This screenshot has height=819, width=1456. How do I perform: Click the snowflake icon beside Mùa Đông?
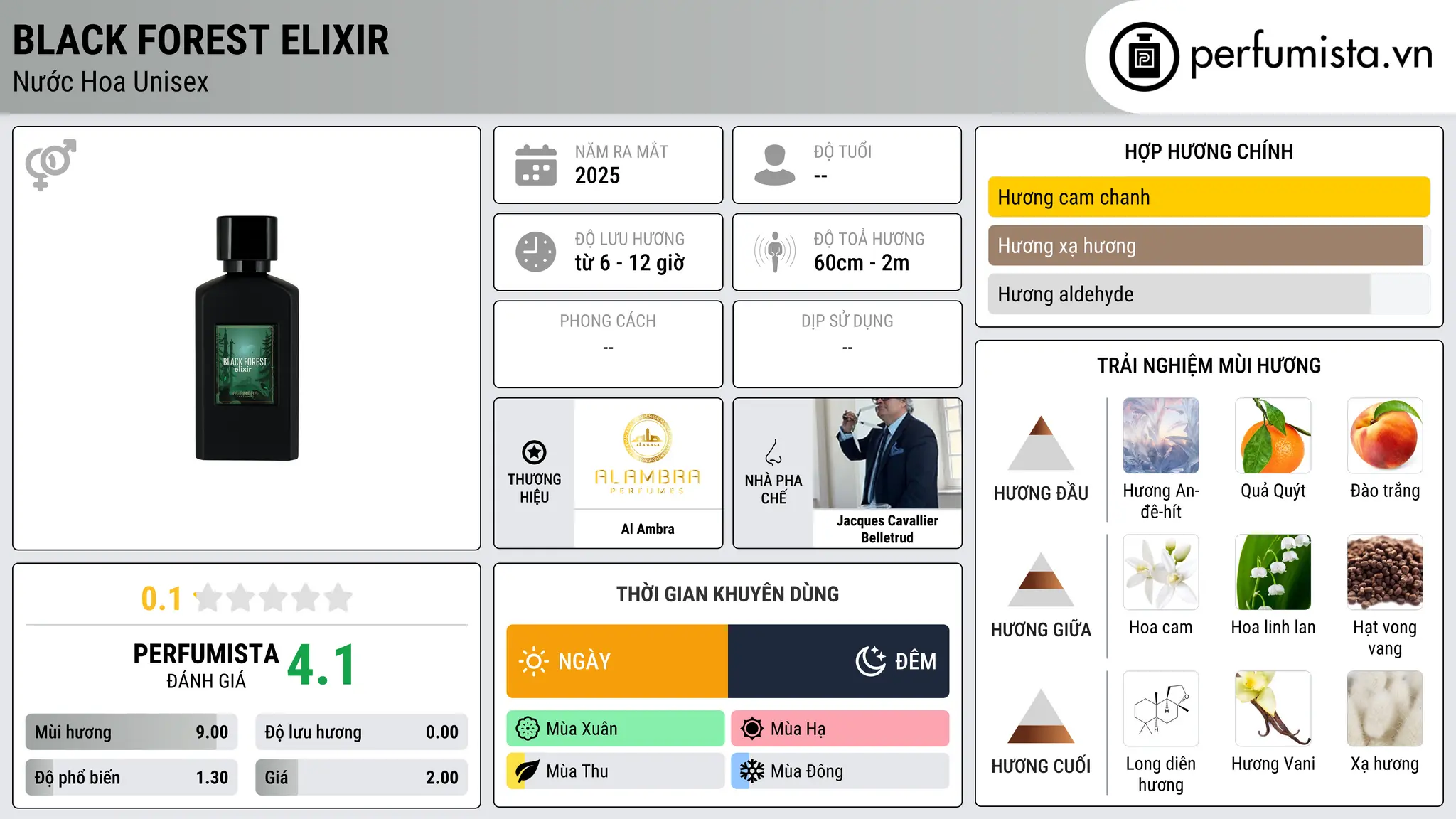(752, 771)
